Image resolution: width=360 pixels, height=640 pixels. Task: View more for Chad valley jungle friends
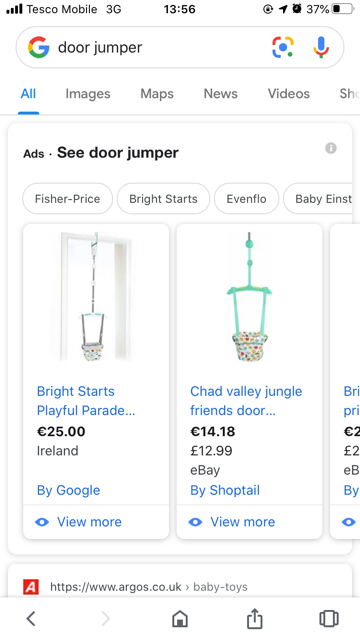coord(232,522)
